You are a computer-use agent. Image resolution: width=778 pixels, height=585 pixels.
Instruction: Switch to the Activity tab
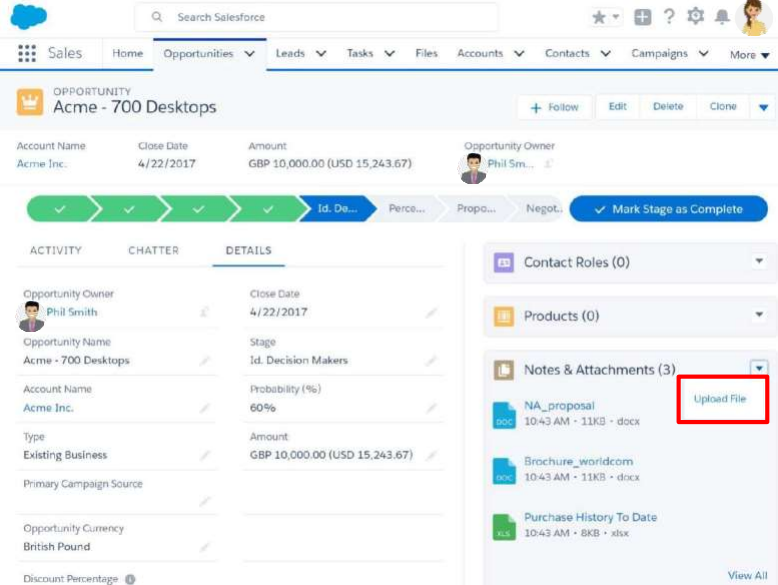(x=56, y=251)
